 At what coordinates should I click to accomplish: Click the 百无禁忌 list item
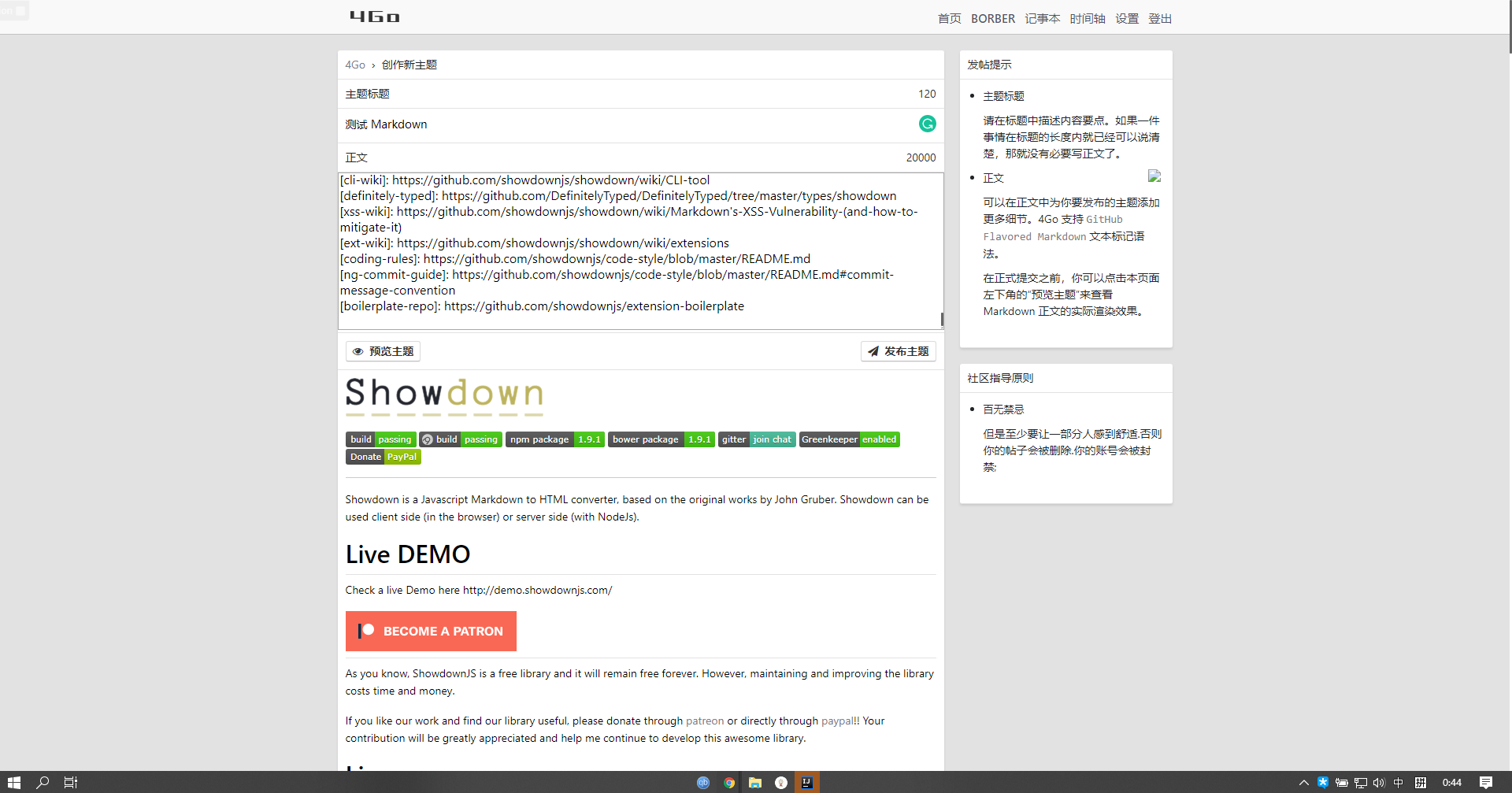[1003, 409]
